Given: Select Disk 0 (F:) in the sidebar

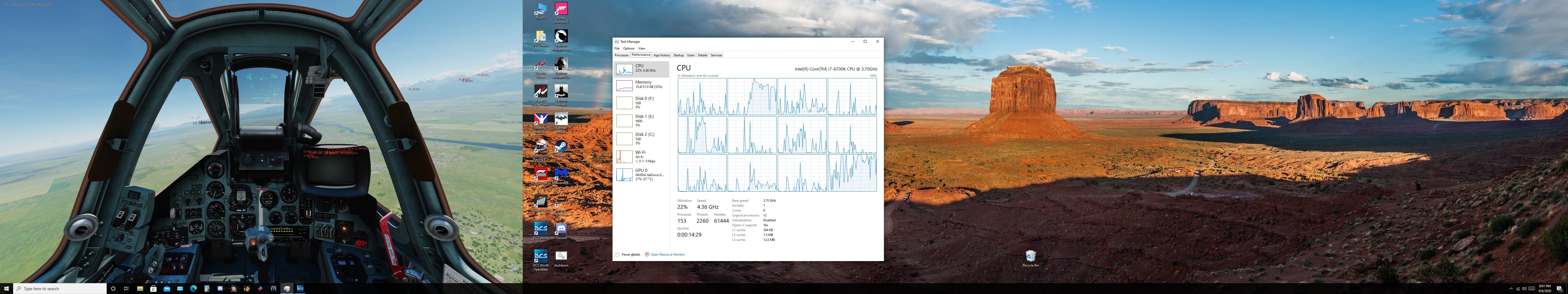Looking at the screenshot, I should pyautogui.click(x=642, y=102).
